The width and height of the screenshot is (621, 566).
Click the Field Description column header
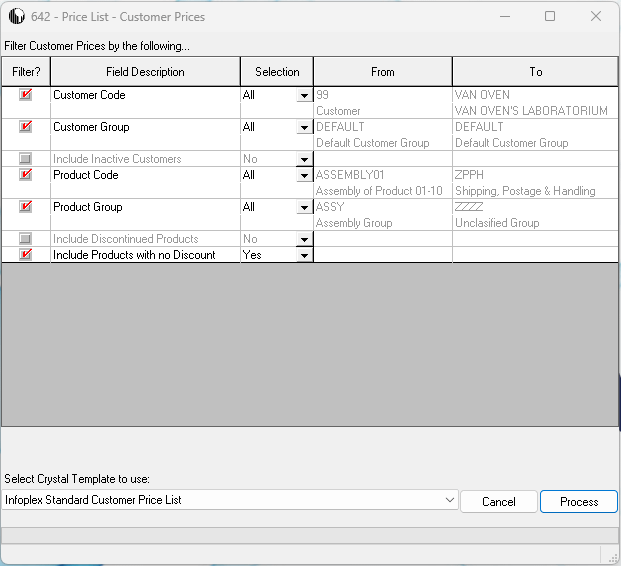coord(145,72)
